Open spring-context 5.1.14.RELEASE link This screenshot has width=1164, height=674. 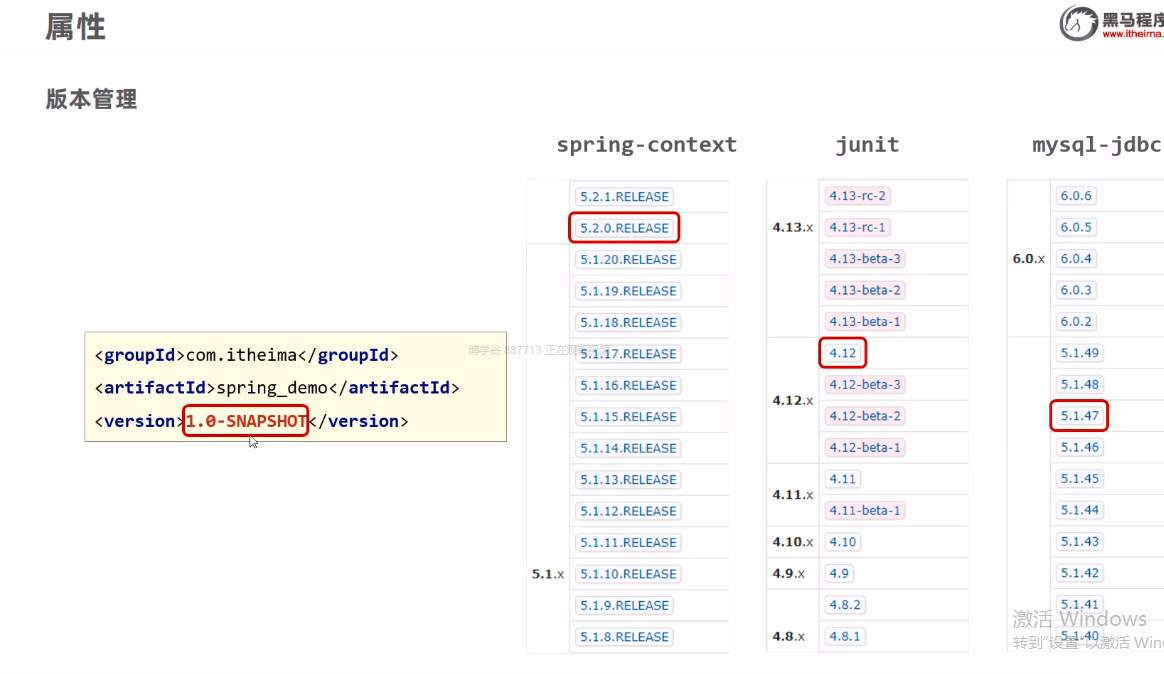(628, 448)
